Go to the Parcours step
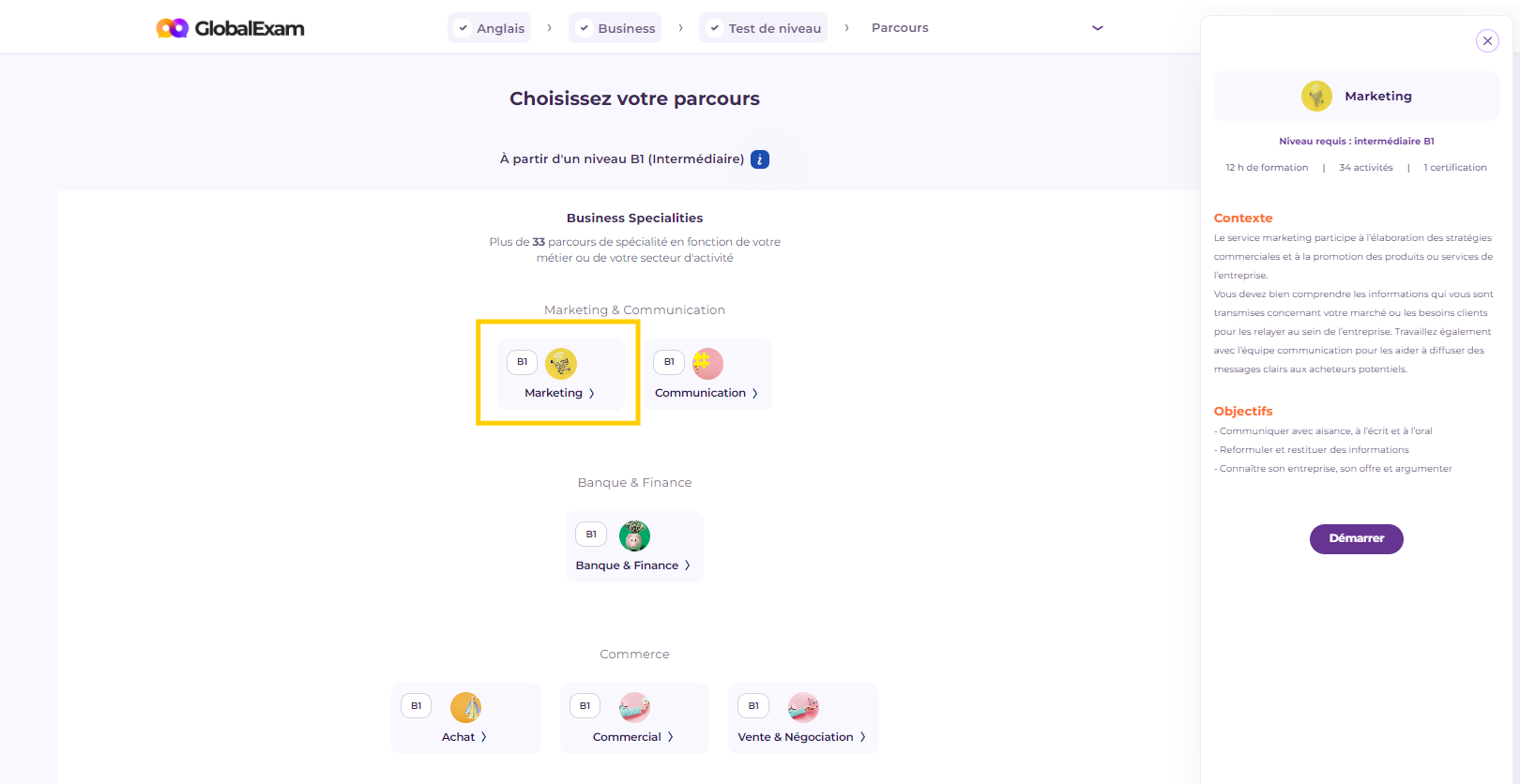 [900, 28]
